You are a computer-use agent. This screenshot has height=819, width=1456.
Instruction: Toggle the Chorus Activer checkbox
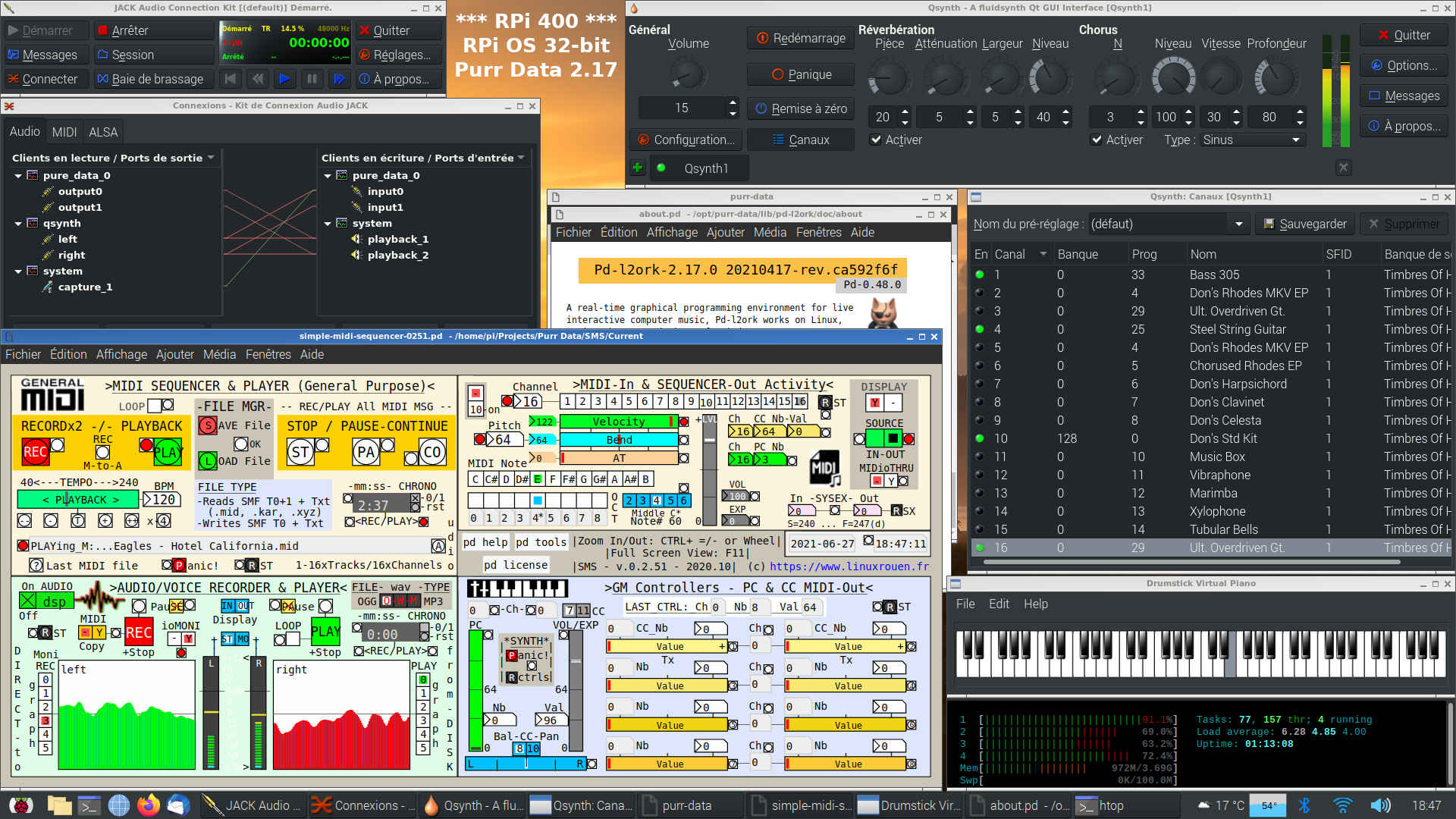click(1096, 140)
